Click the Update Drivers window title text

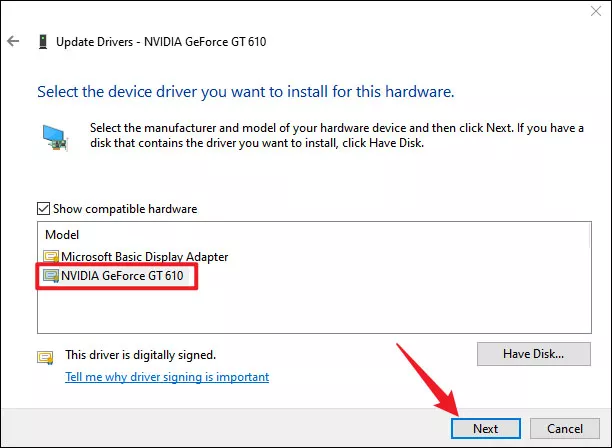(161, 42)
